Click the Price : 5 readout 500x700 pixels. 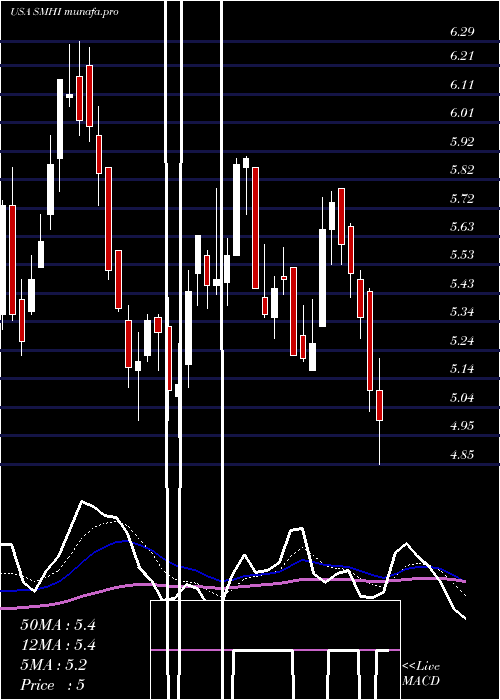53,685
